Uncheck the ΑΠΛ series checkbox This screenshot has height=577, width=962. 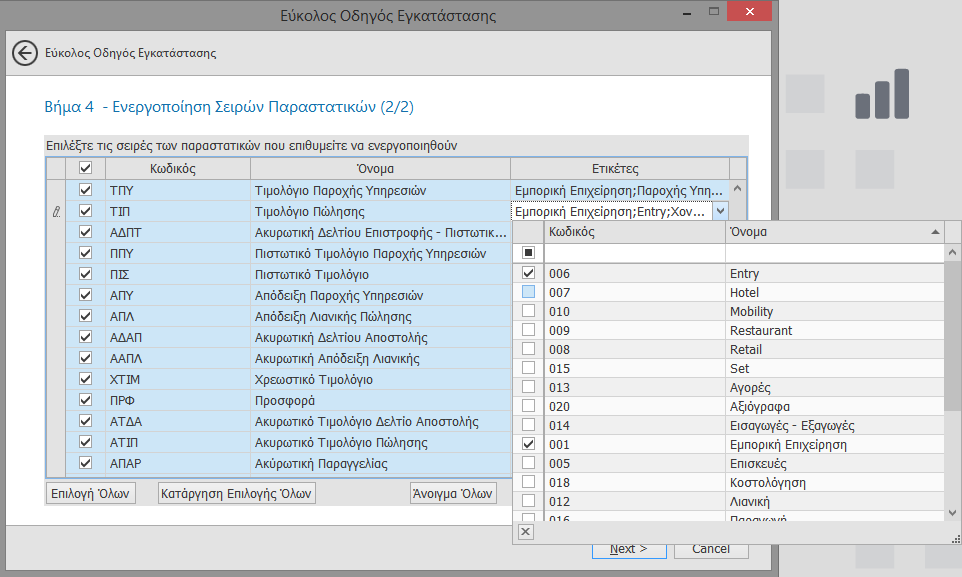(x=85, y=316)
